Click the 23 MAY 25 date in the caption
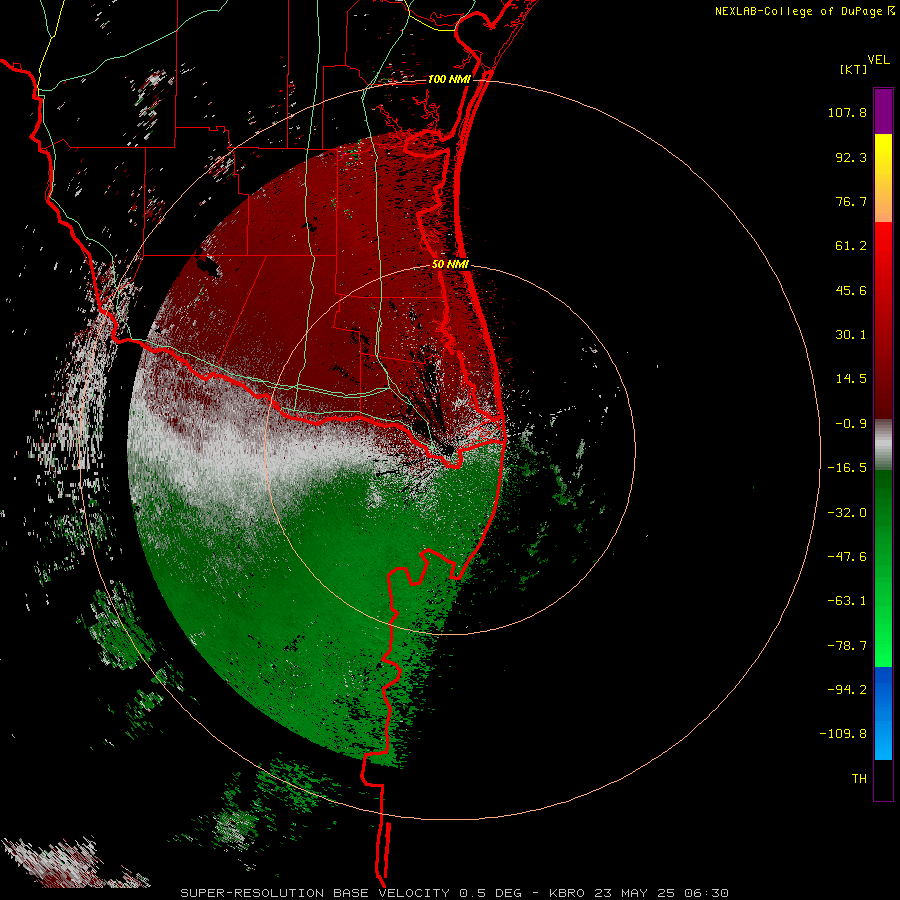 tap(637, 893)
